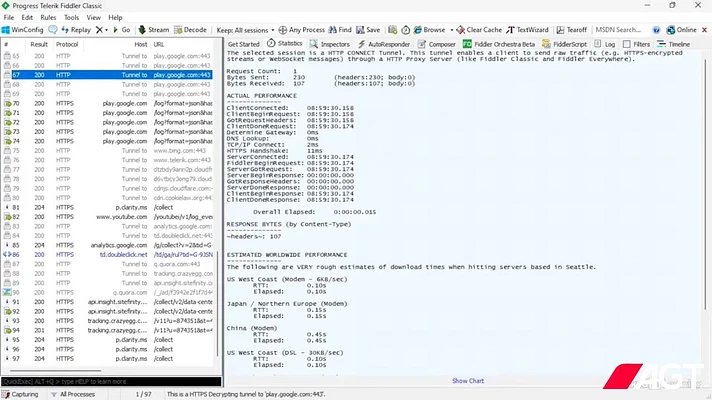Click the blue help question icon
This screenshot has width=712, height=400.
point(656,30)
